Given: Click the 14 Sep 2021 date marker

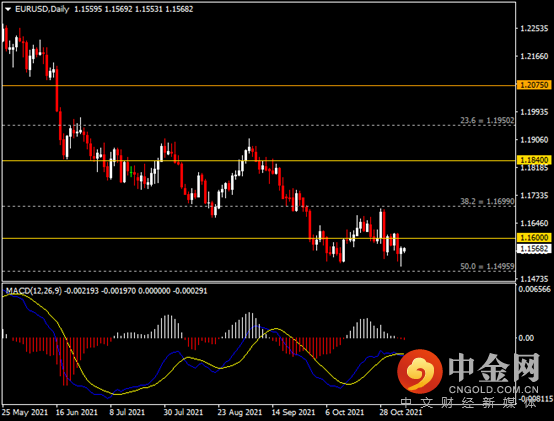Looking at the screenshot, I should click(293, 412).
